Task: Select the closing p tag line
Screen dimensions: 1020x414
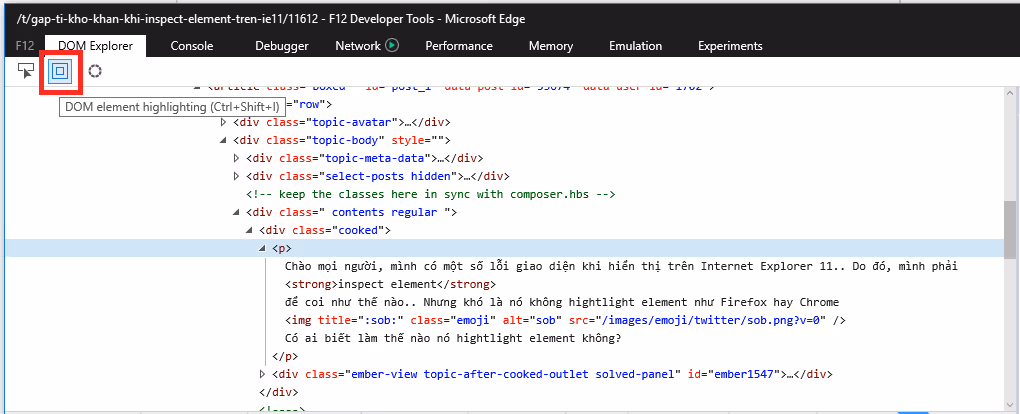Action: (x=285, y=356)
